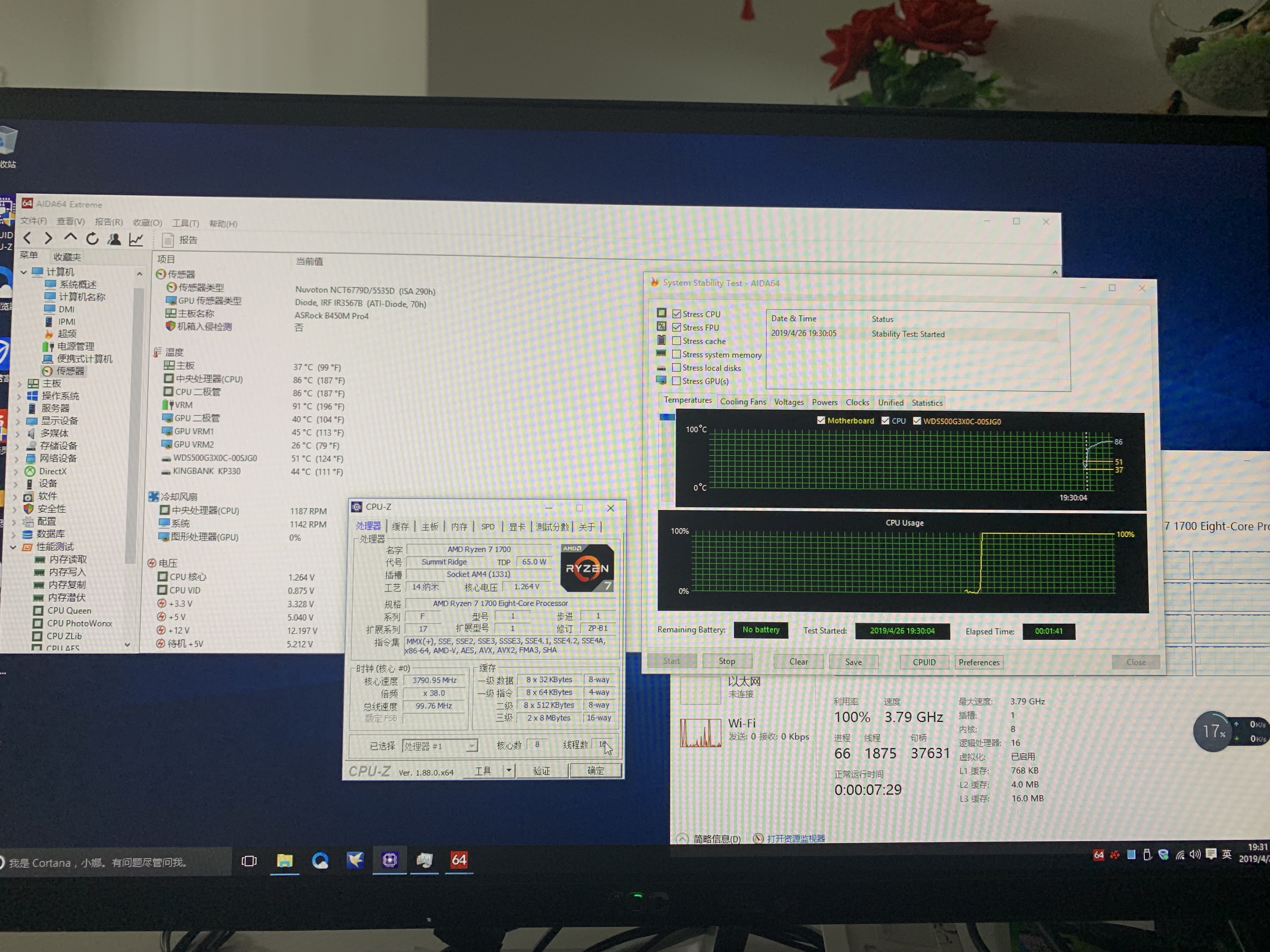
Task: Click the AIDA64 报告 toolbar button
Action: 180,240
